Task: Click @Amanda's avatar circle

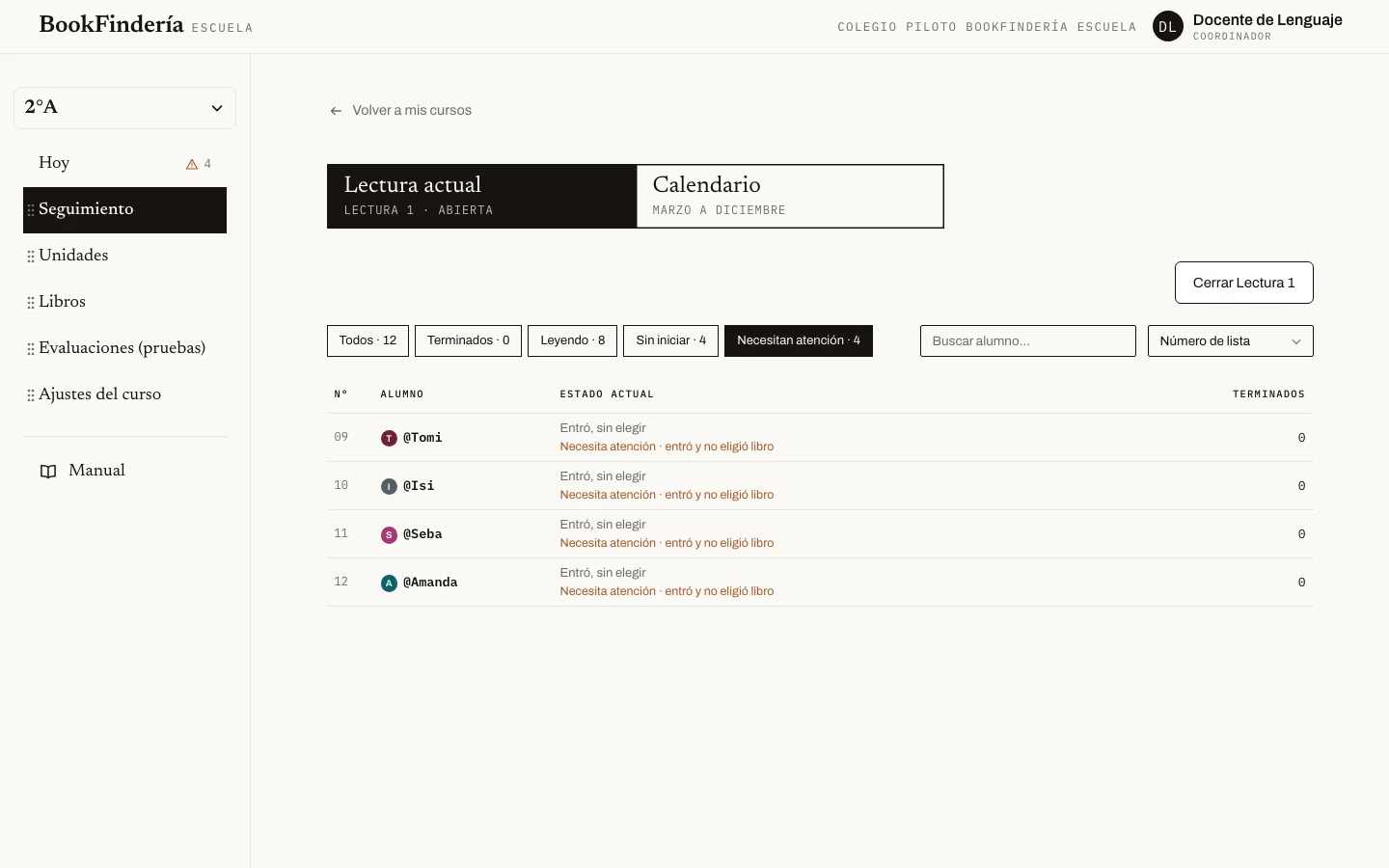Action: click(x=389, y=583)
